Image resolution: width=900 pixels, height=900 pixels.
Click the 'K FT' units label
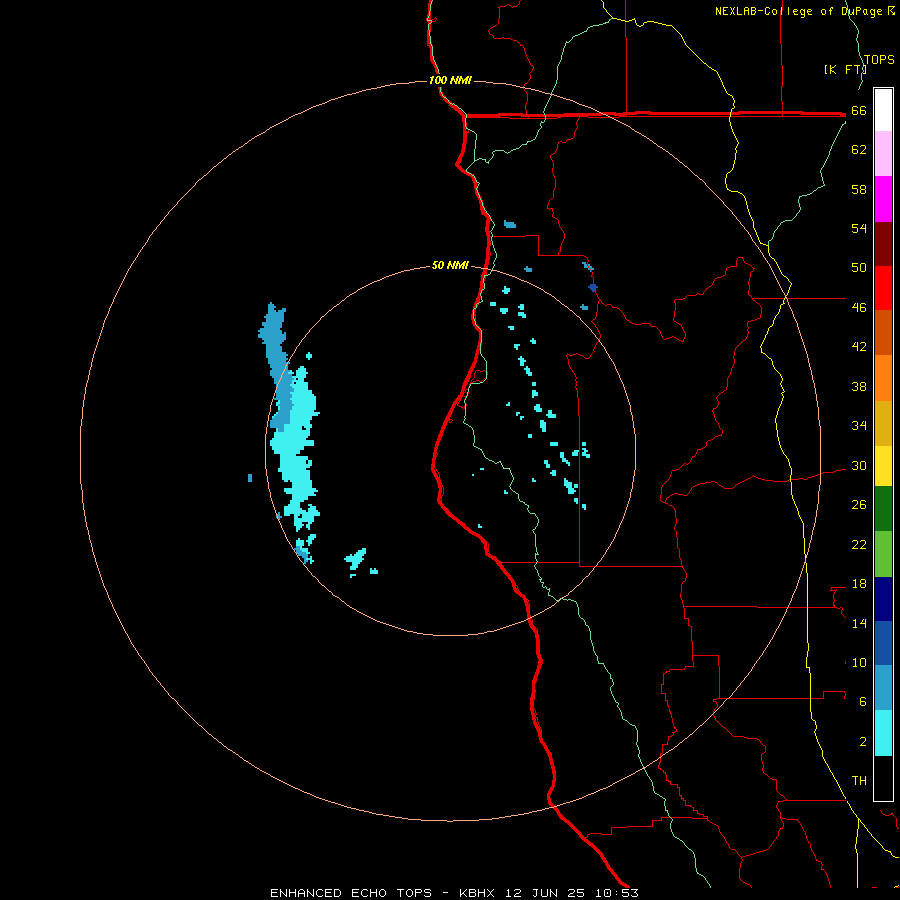(844, 69)
